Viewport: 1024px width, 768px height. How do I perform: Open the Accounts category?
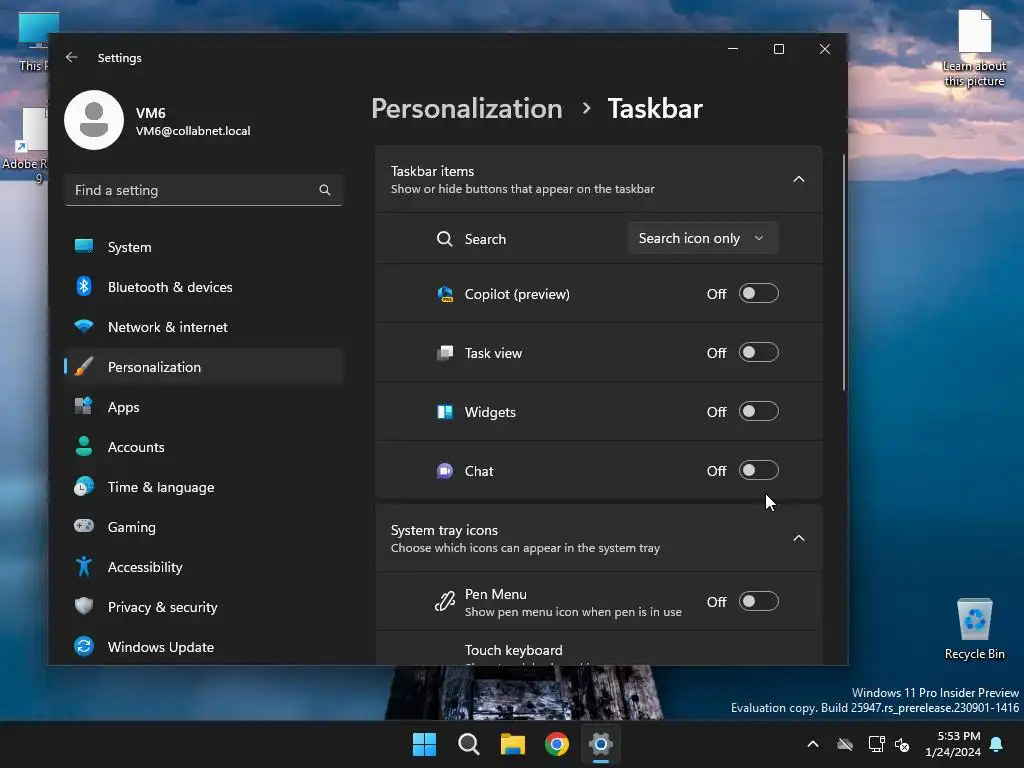point(204,447)
